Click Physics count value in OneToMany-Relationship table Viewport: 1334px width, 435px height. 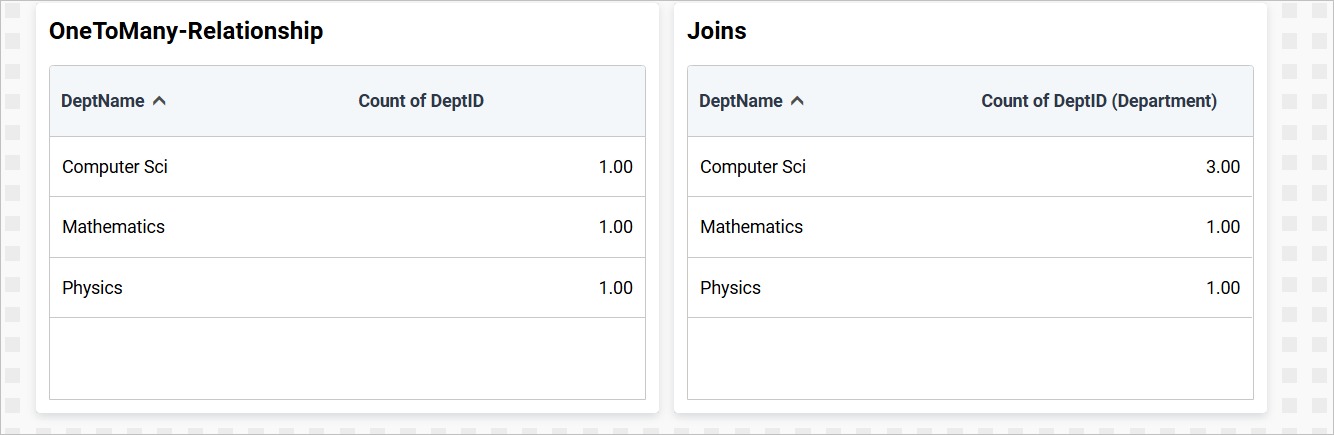click(616, 288)
